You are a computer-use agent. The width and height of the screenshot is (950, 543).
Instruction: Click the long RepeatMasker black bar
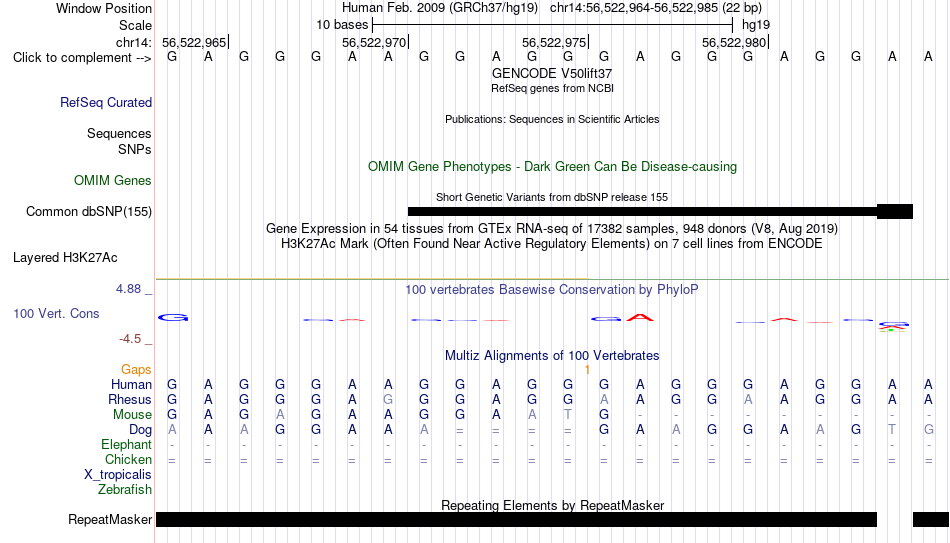click(516, 519)
